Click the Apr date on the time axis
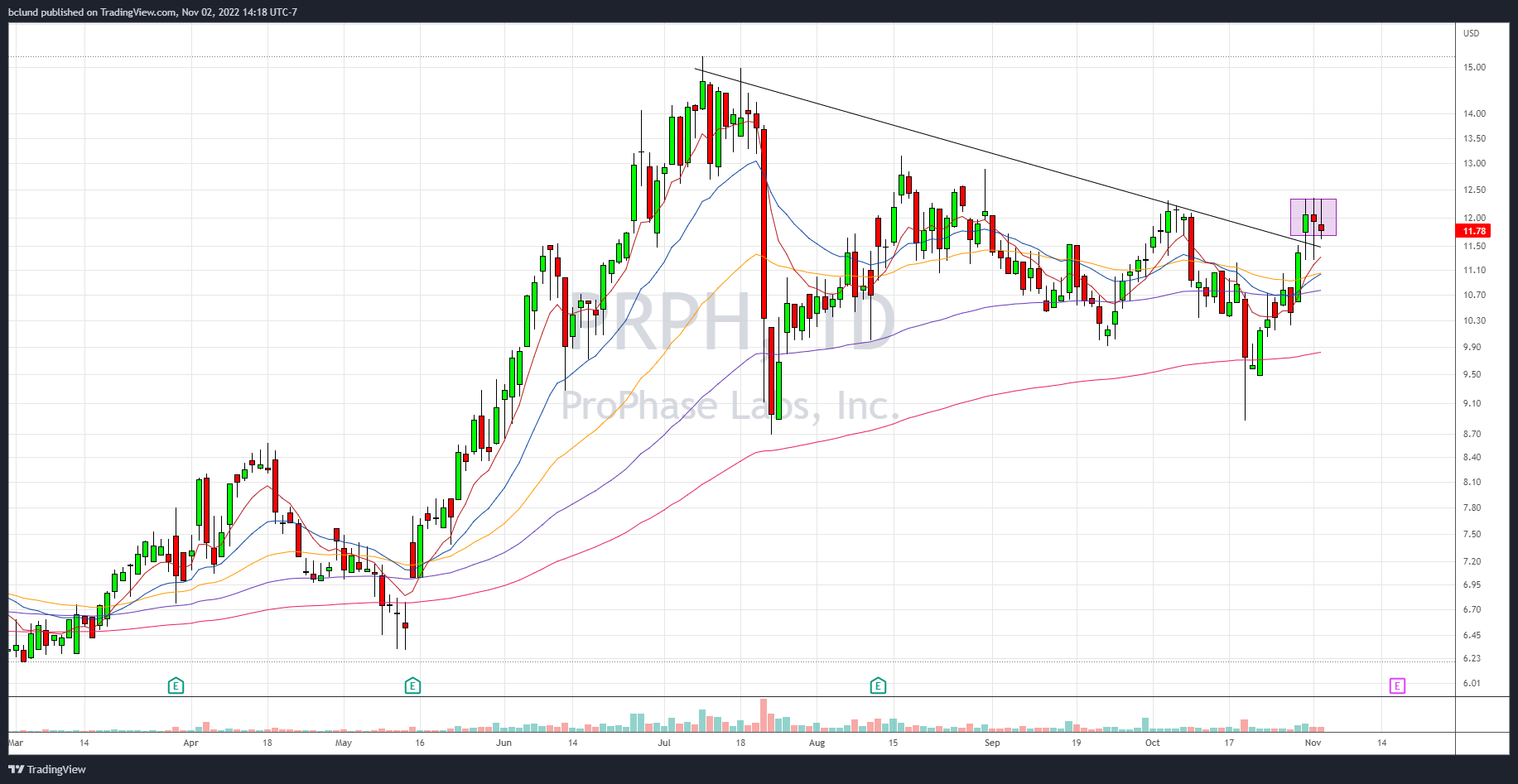 point(191,743)
